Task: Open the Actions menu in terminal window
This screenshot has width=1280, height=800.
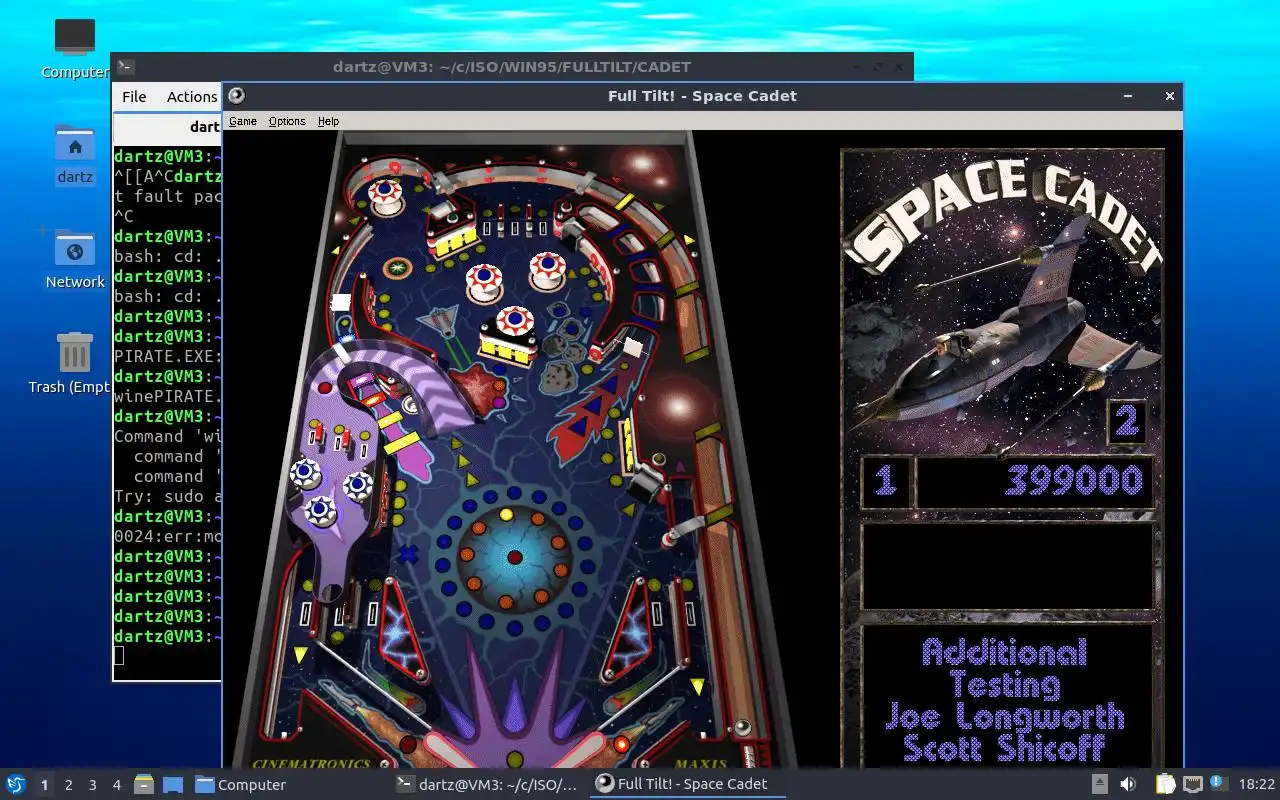Action: point(192,97)
